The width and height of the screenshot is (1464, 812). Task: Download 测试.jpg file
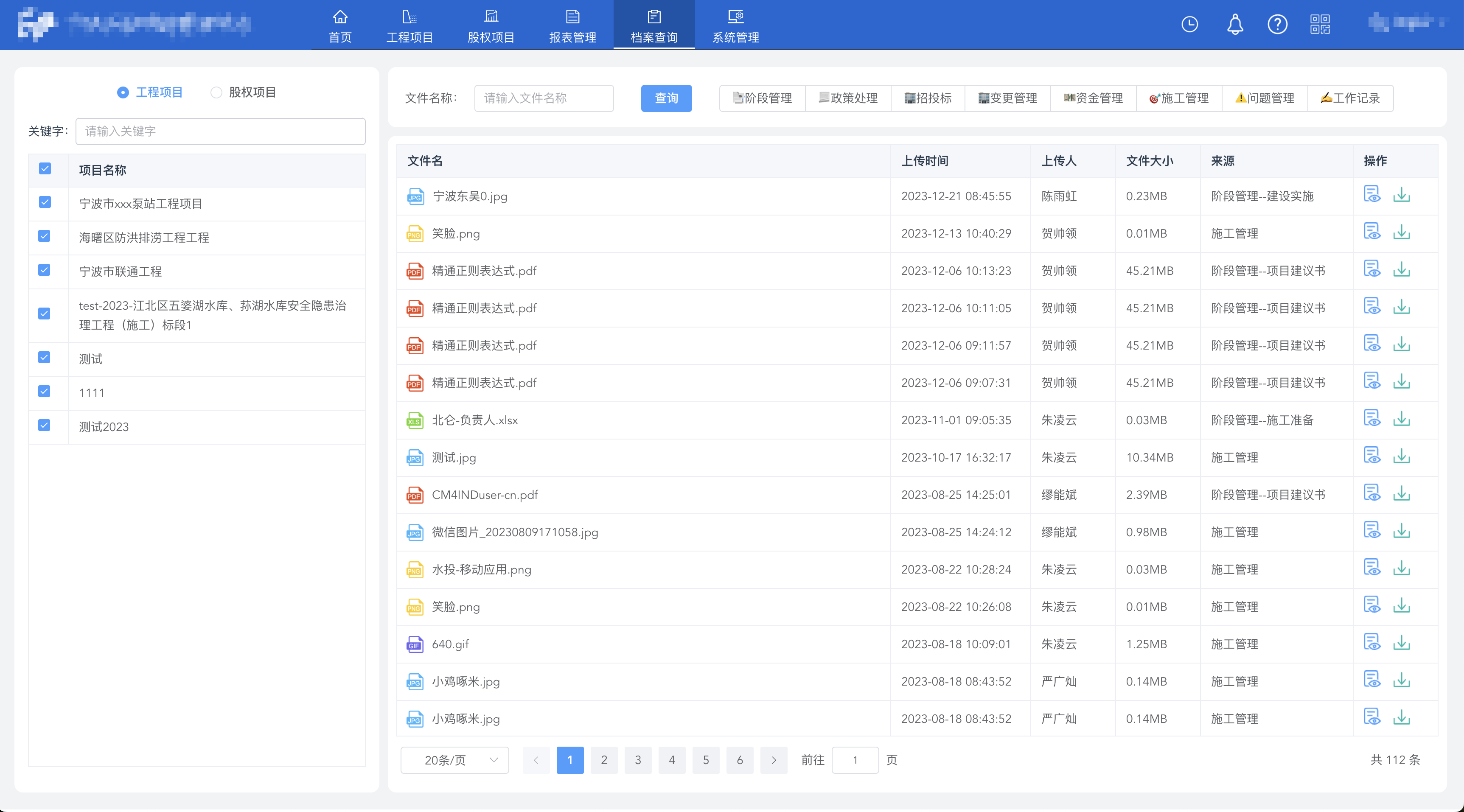click(x=1402, y=456)
